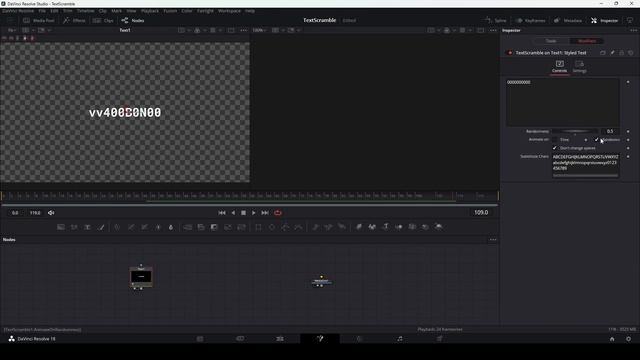Screen dimensions: 640x360
Task: Add a Fast Noise node from the toolbar
Action: [x=74, y=227]
